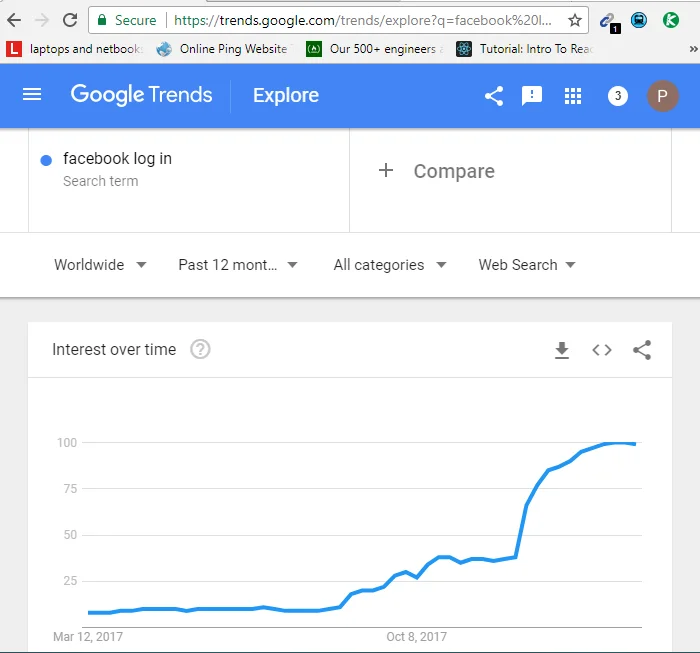The width and height of the screenshot is (700, 653).
Task: Open the 'Web Search' type dropdown
Action: [x=527, y=265]
